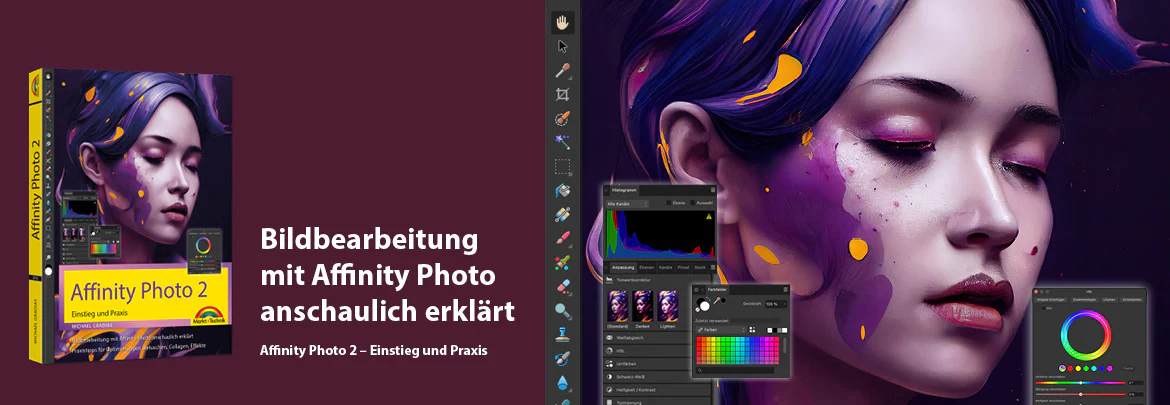Select the Flood Fill bucket tool
The image size is (1170, 405).
563,191
